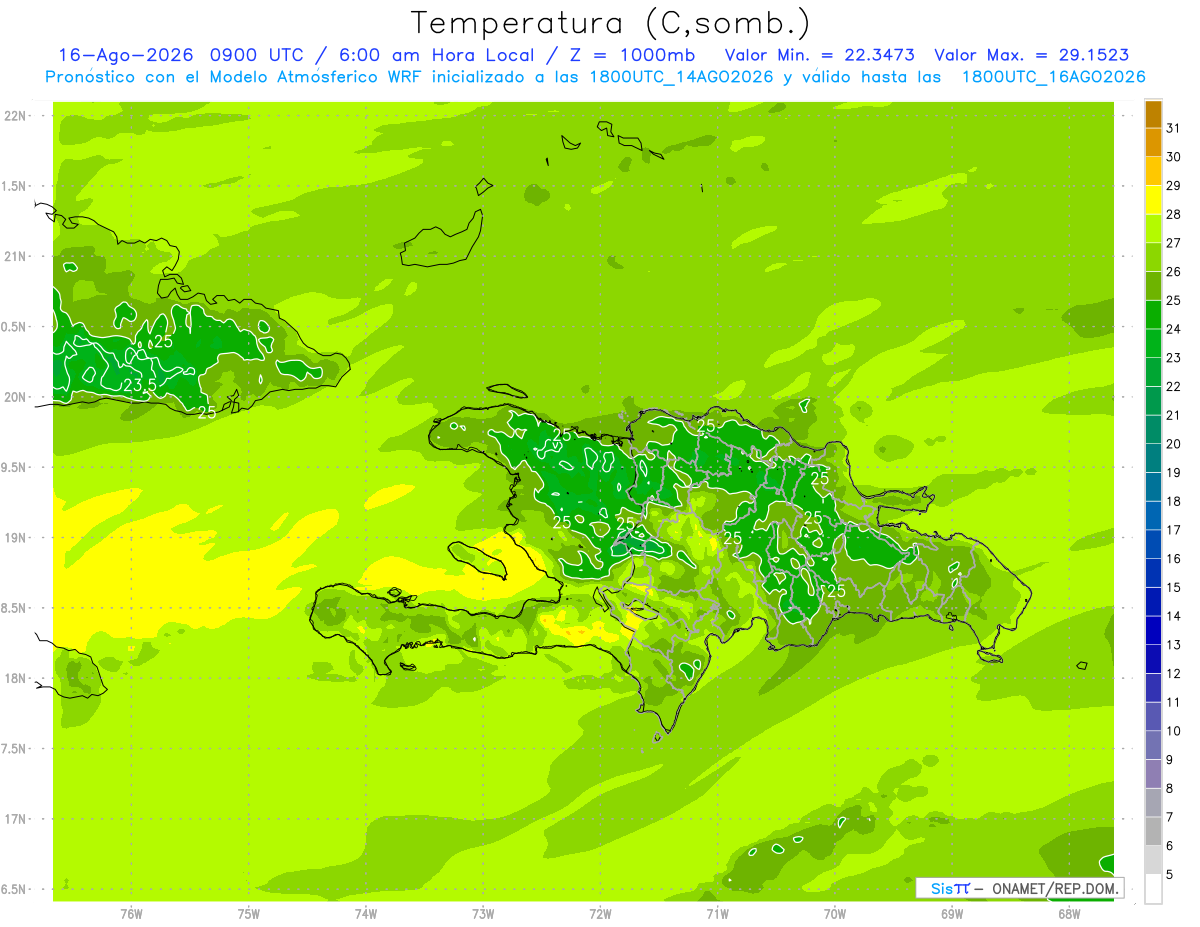Click the legend value '22'

click(x=1174, y=386)
